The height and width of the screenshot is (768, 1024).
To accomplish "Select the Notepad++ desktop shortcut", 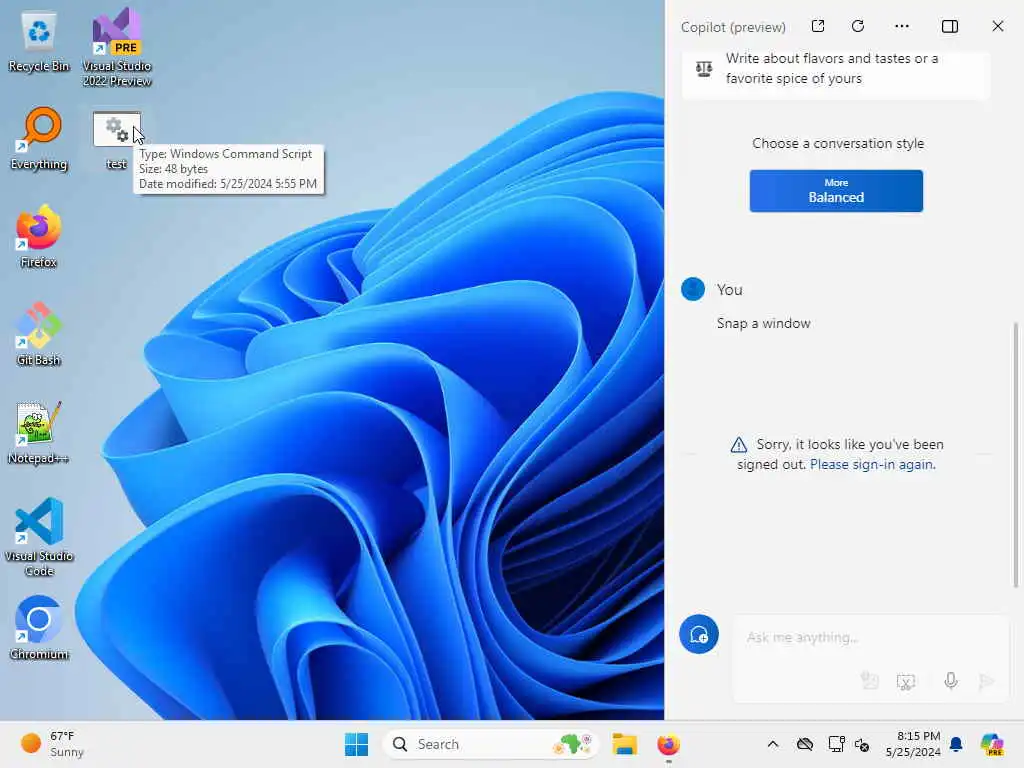I will pyautogui.click(x=39, y=433).
